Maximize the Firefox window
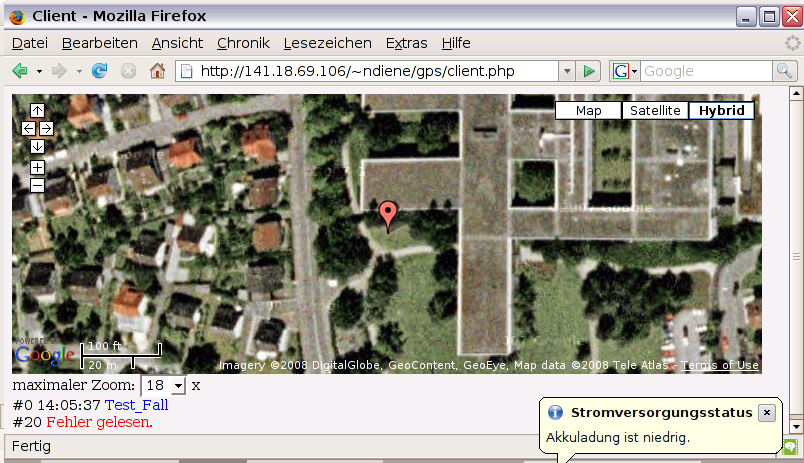This screenshot has width=804, height=463. coord(770,17)
